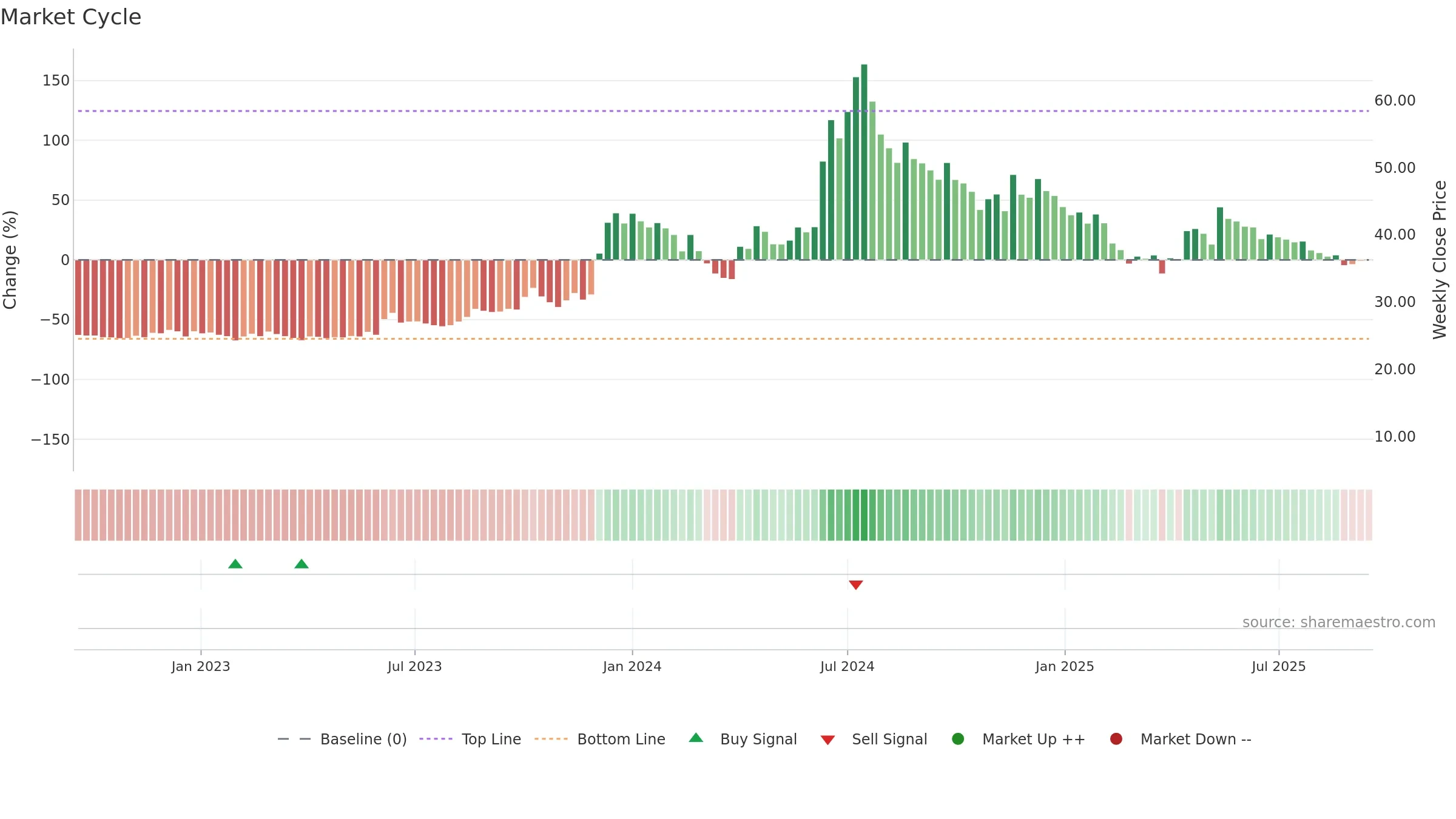Click the gray dashed Baseline legend sample
The height and width of the screenshot is (819, 1456).
[294, 739]
